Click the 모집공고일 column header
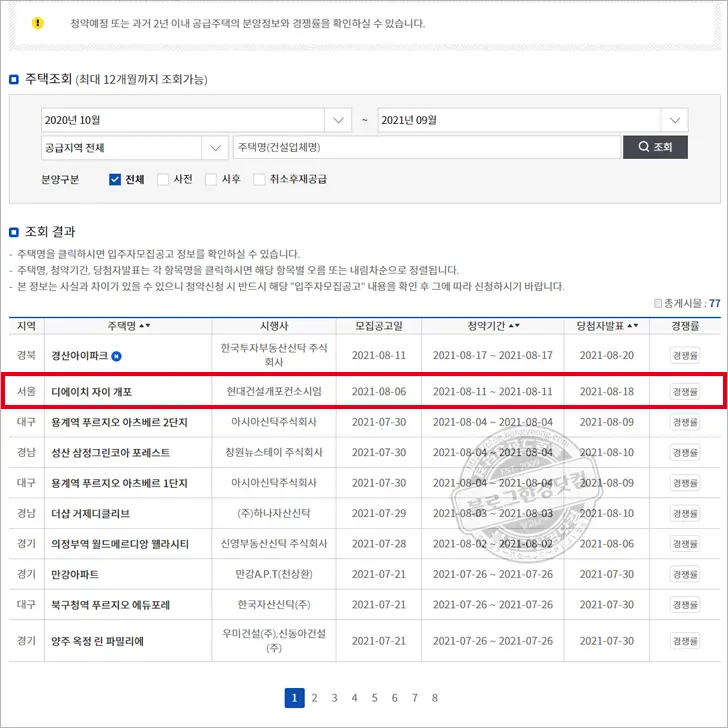Viewport: 728px width, 728px height. click(x=379, y=326)
